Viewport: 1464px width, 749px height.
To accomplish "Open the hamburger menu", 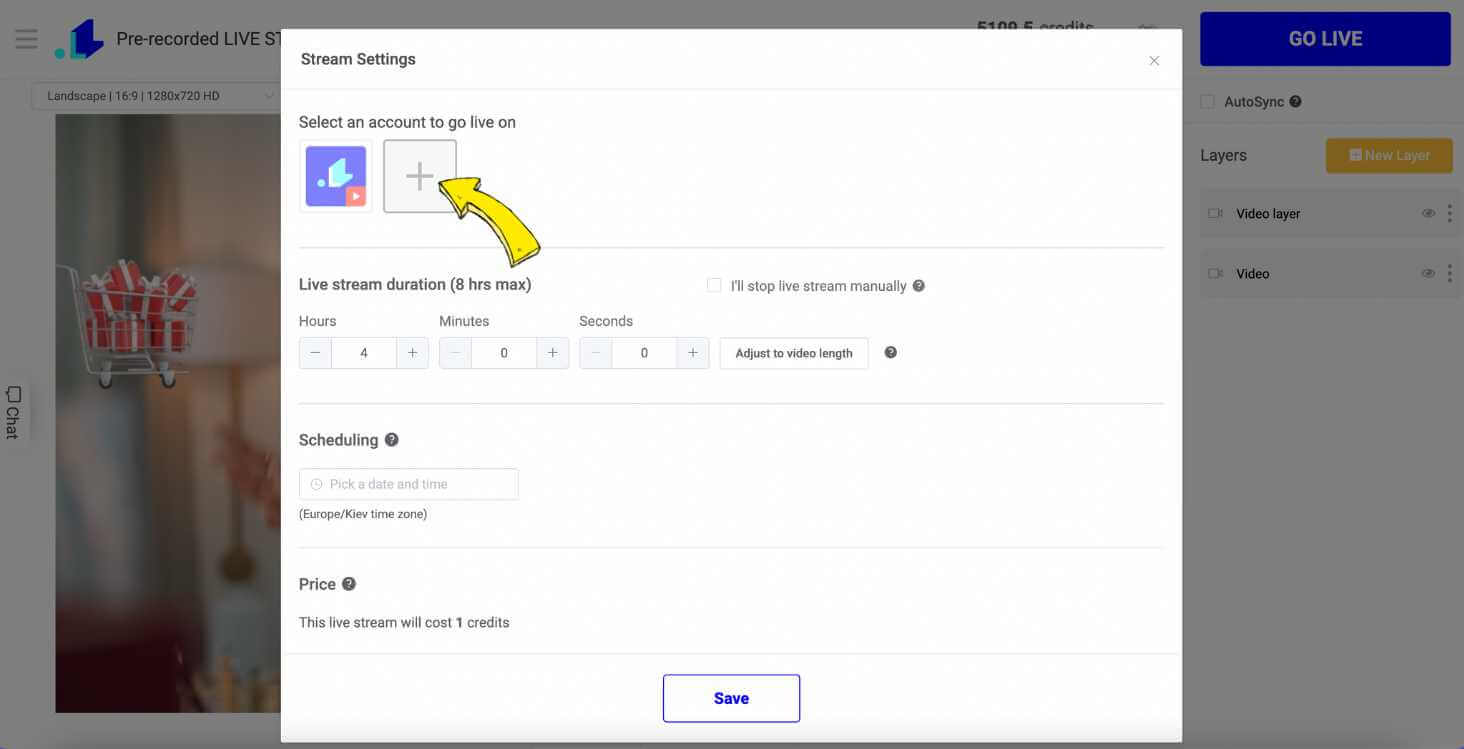I will (26, 39).
